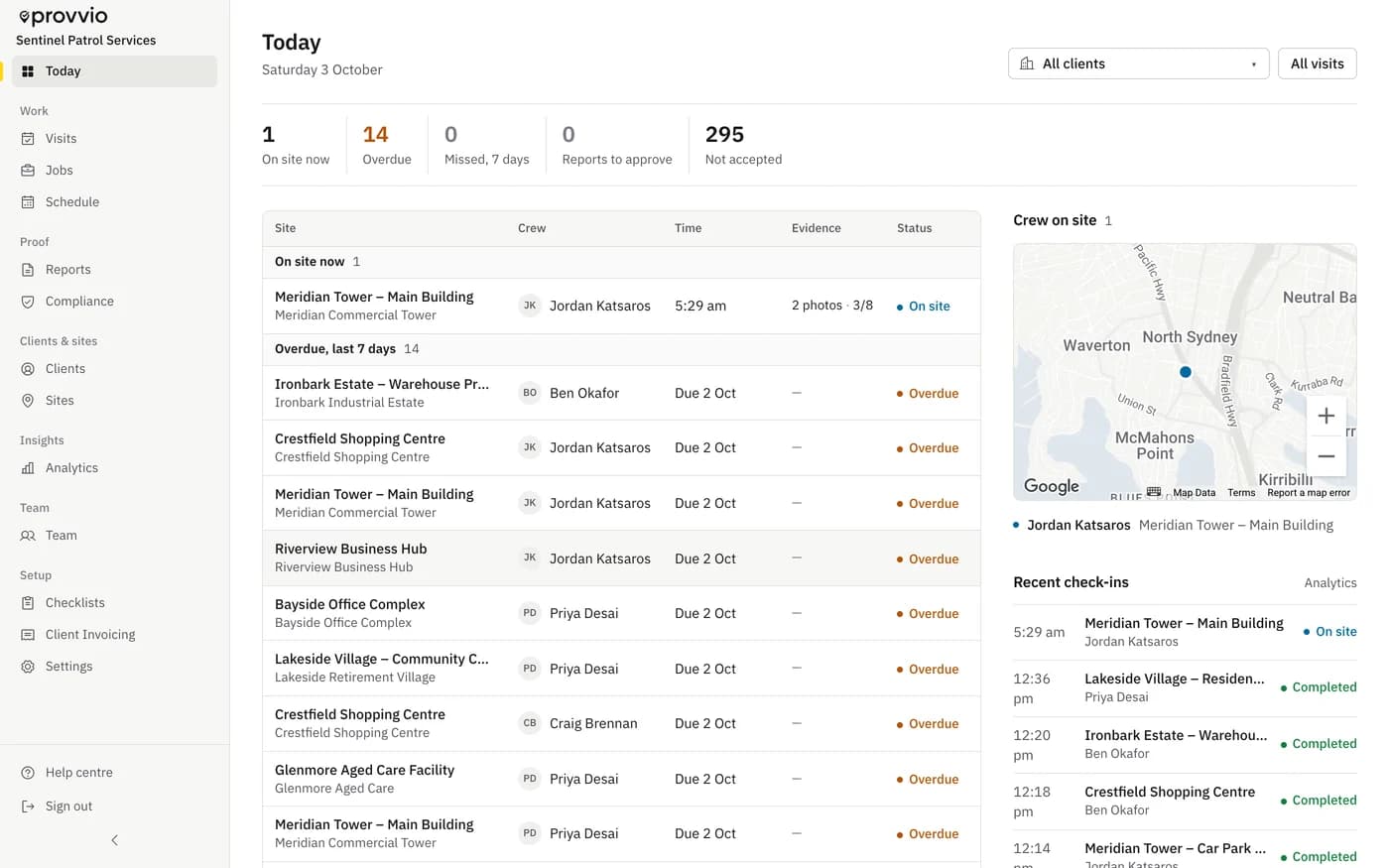Click the Schedule calendar icon
The height and width of the screenshot is (868, 1389).
coord(28,202)
